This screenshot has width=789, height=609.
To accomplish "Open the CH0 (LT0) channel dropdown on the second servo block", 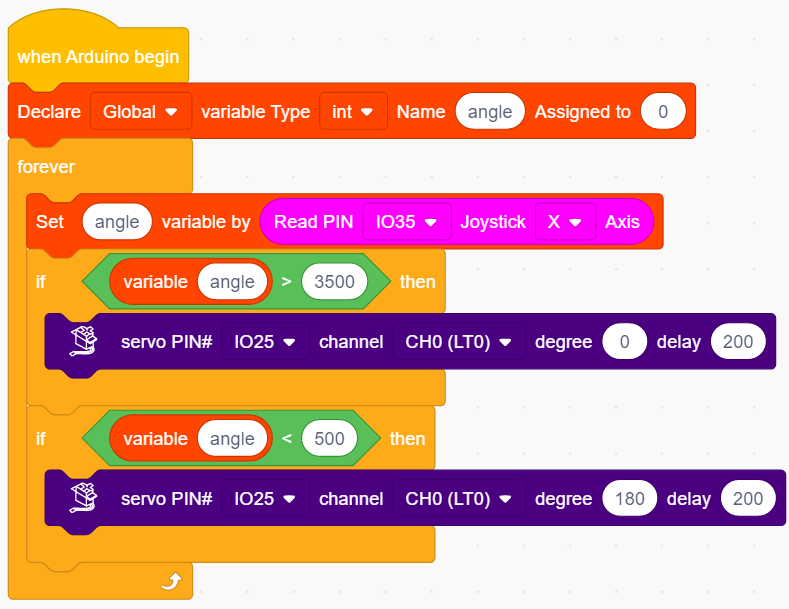I will (x=459, y=499).
